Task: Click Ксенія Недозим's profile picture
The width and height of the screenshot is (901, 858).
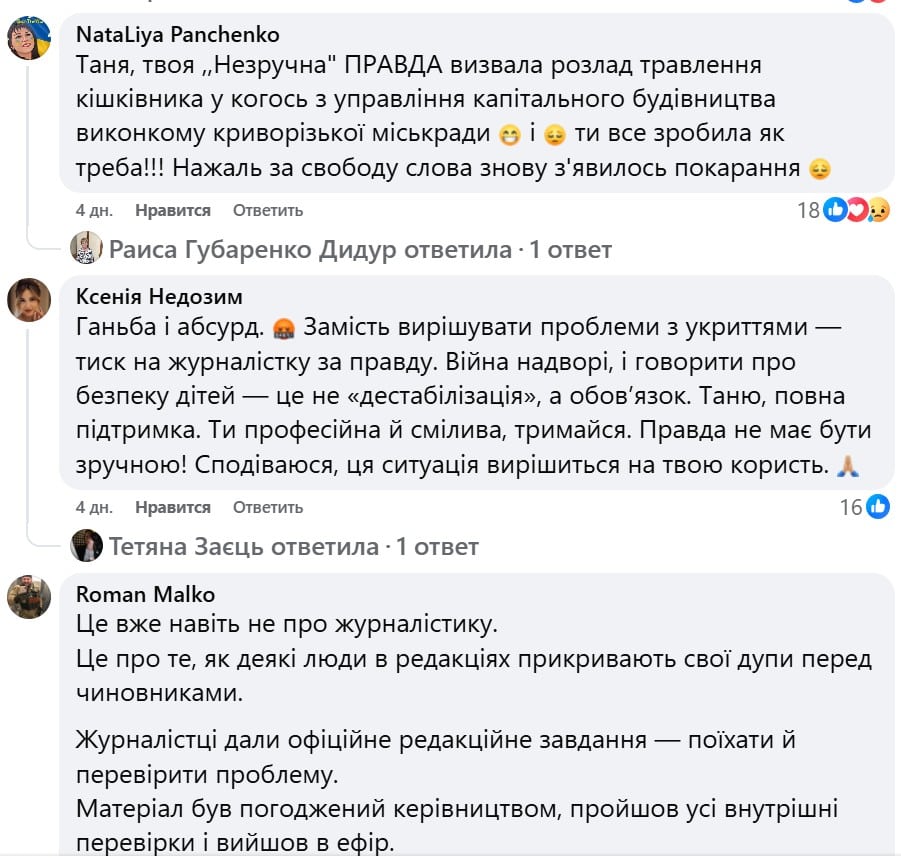Action: coord(29,299)
